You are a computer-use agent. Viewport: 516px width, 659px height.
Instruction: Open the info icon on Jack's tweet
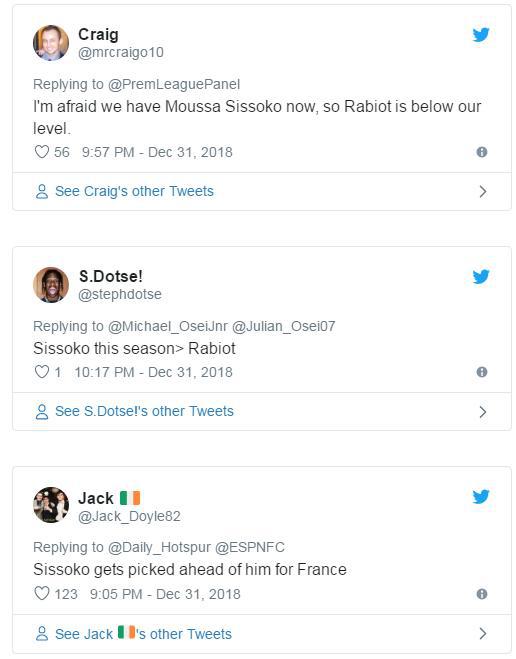click(482, 594)
